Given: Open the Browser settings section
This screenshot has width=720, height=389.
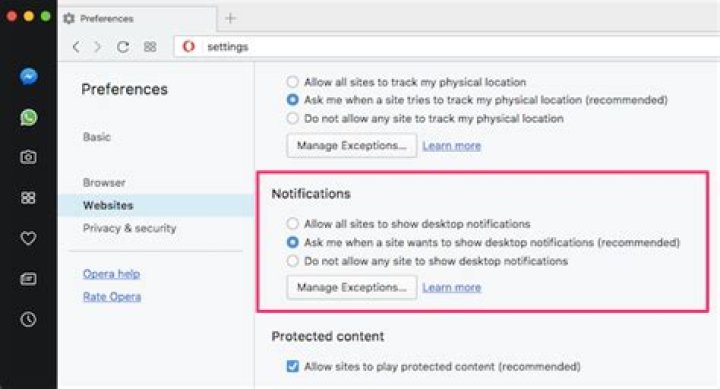Looking at the screenshot, I should click(x=104, y=182).
